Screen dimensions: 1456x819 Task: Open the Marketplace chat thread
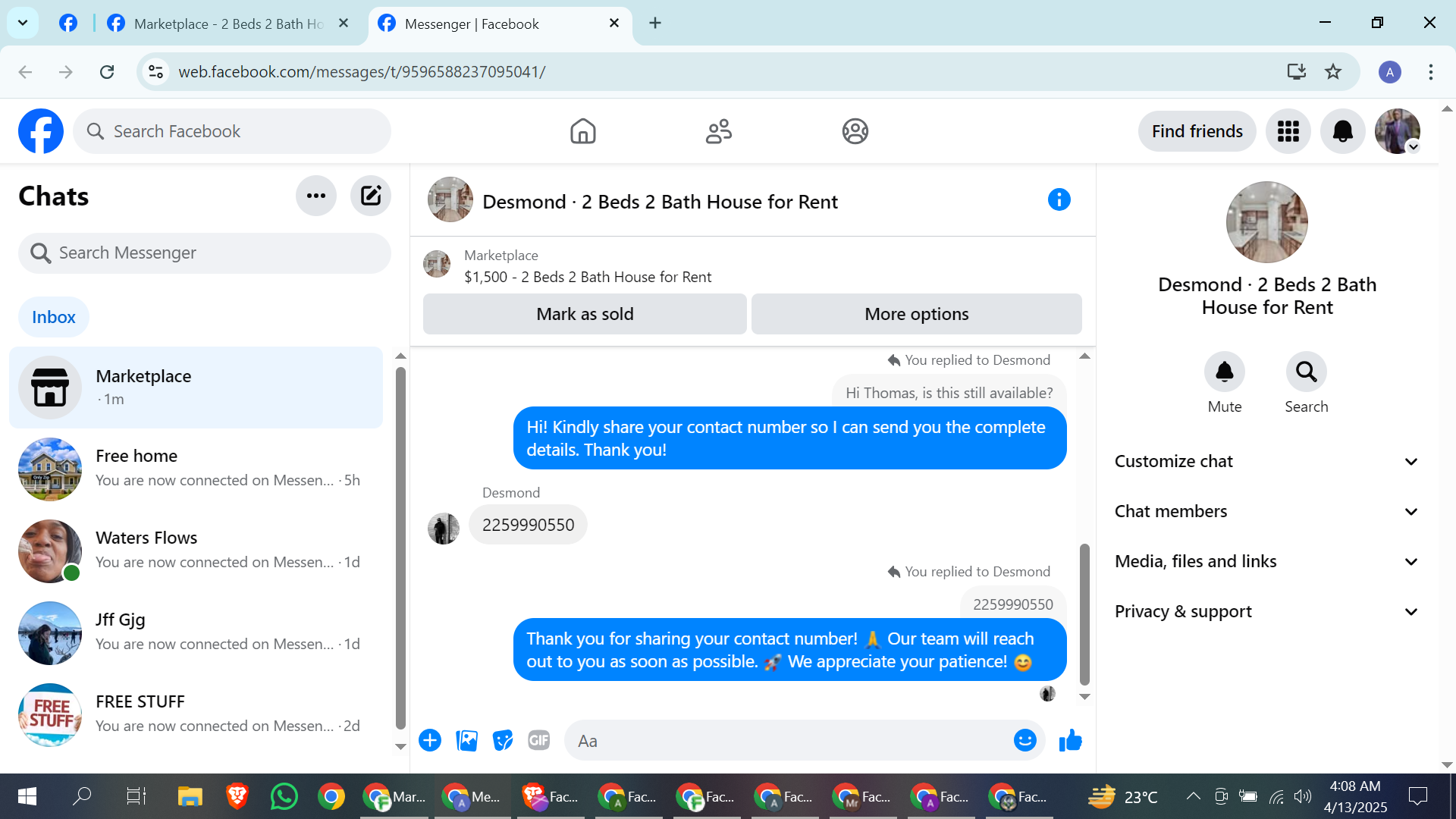click(196, 388)
